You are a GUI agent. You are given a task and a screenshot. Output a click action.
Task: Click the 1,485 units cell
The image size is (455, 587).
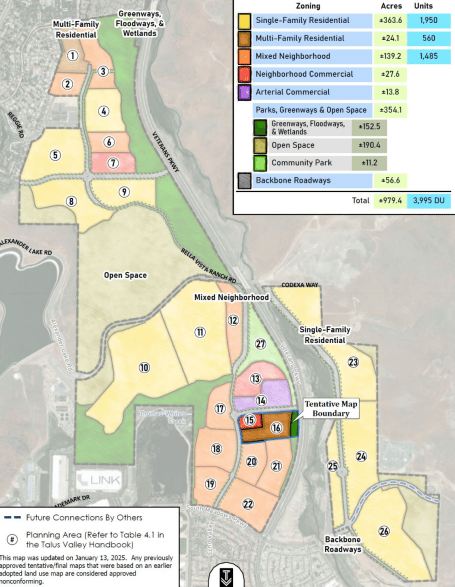429,57
